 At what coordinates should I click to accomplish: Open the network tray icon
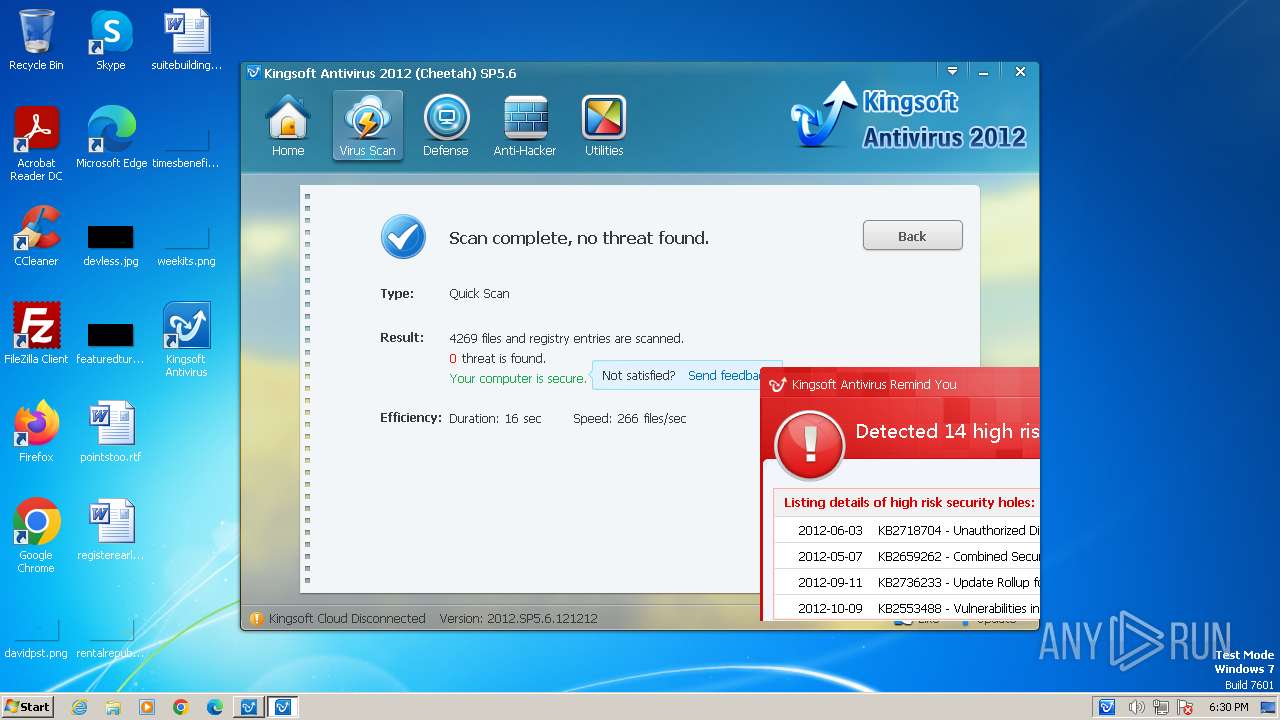pos(1160,707)
